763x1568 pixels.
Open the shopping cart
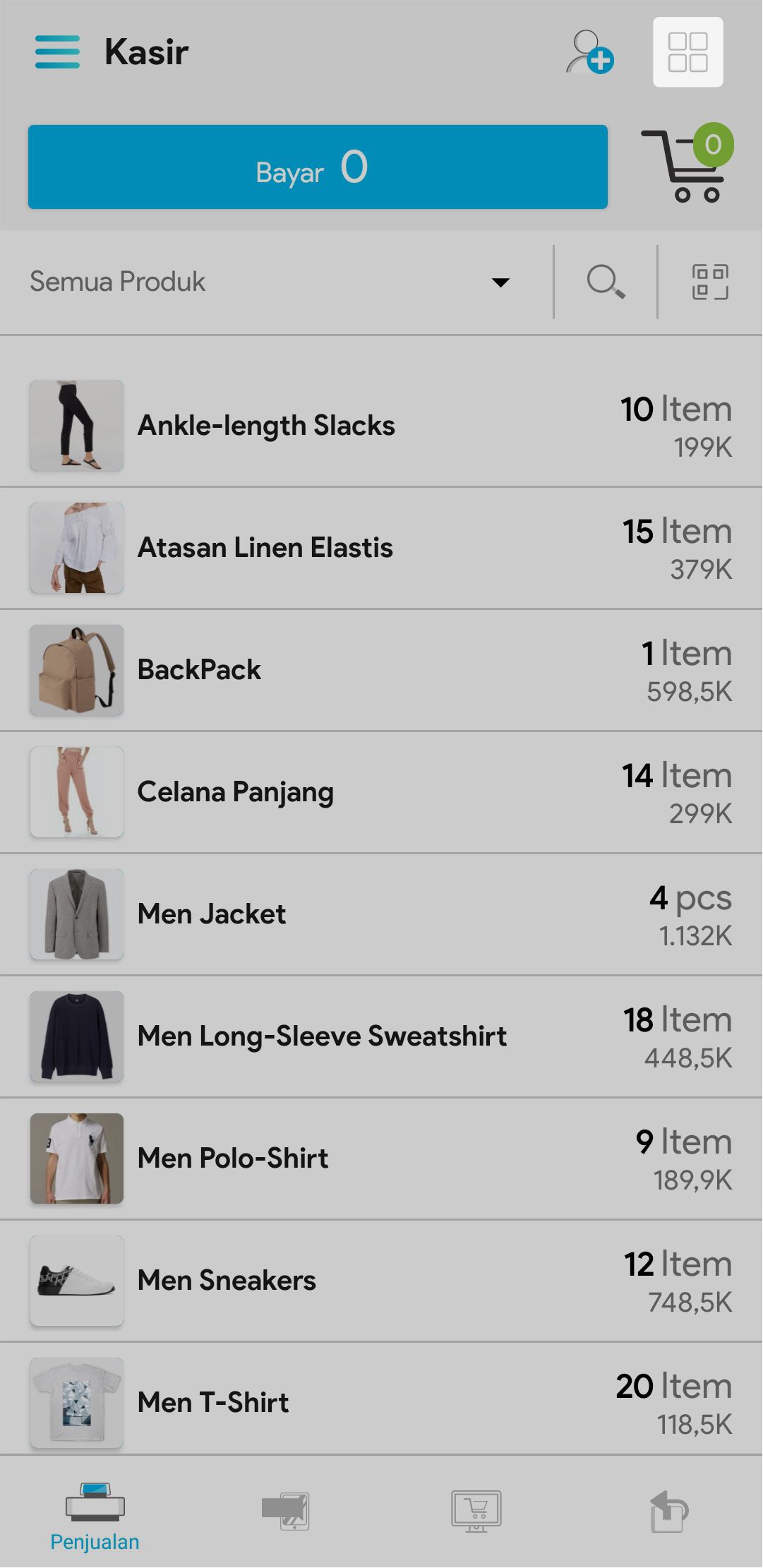click(x=686, y=165)
